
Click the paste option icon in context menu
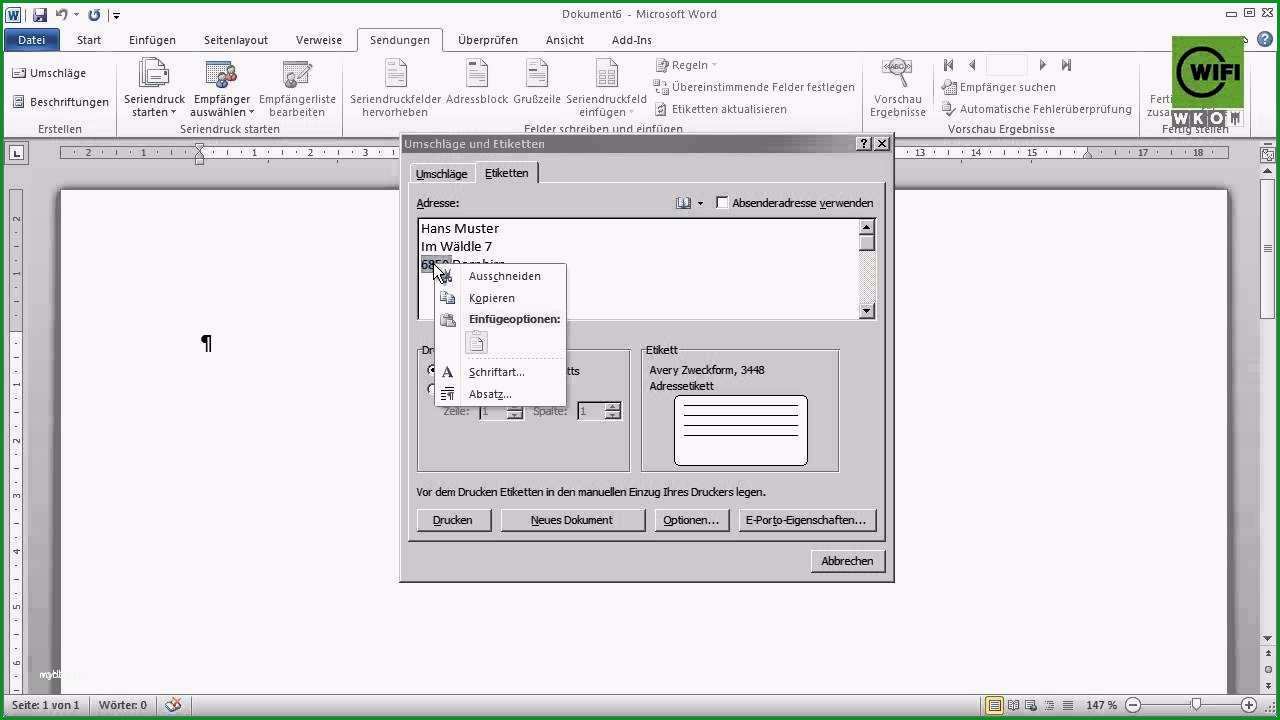pyautogui.click(x=477, y=343)
